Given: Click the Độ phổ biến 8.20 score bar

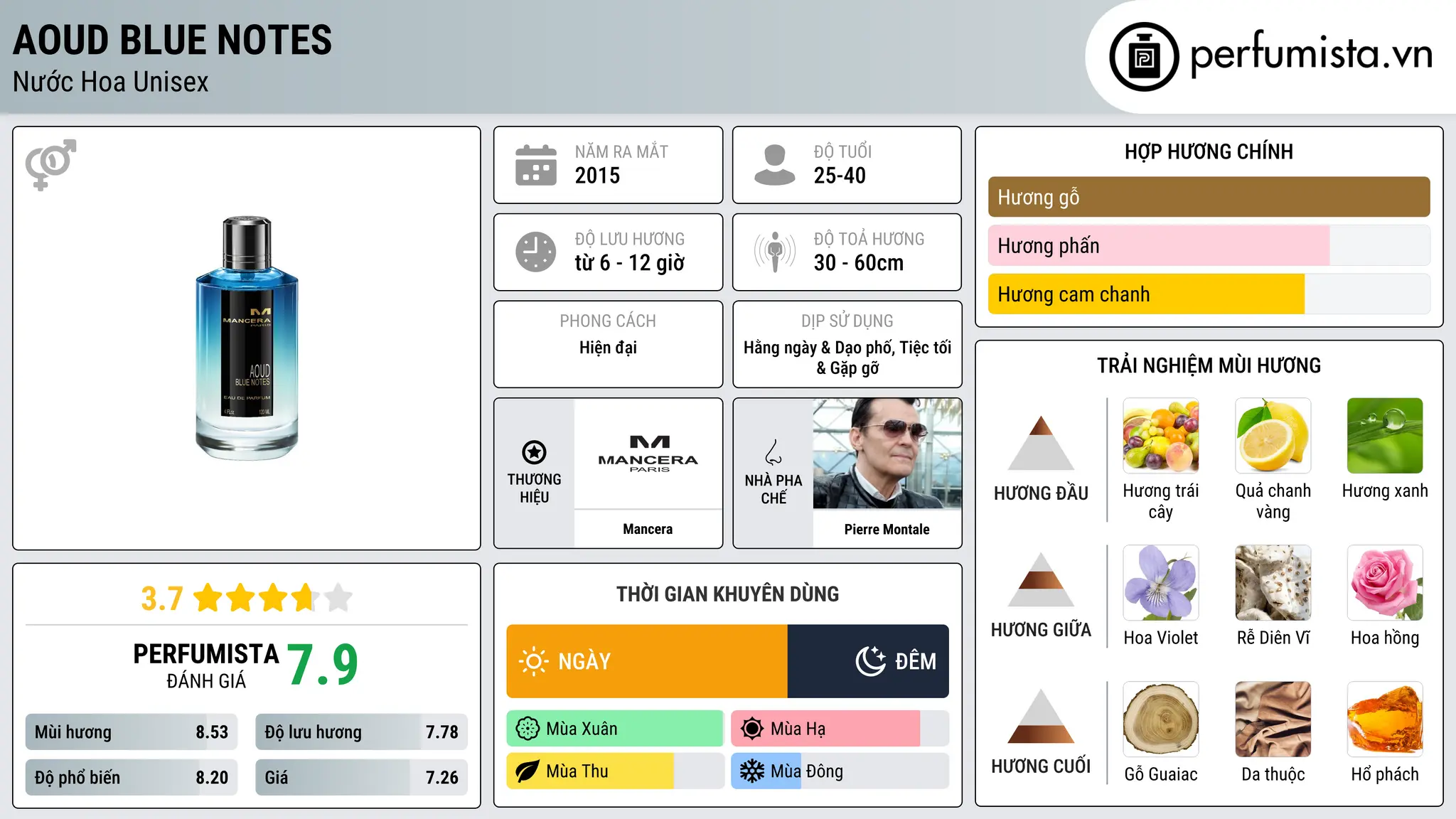Looking at the screenshot, I should 132,777.
